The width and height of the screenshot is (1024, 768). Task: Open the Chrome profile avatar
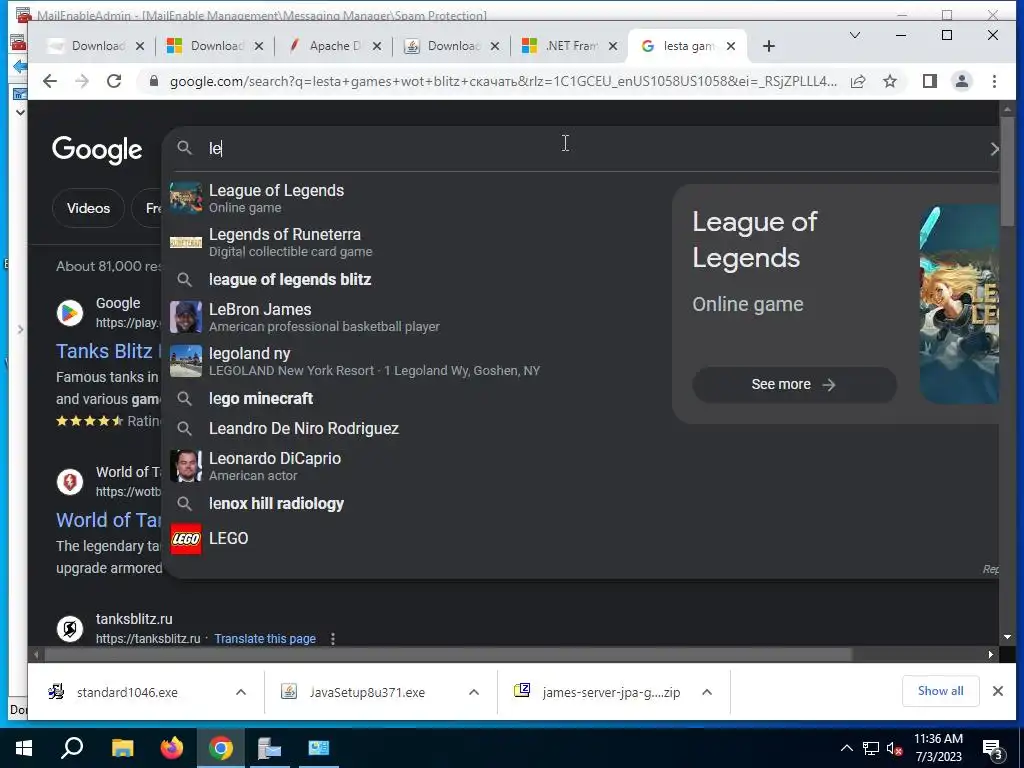[961, 81]
